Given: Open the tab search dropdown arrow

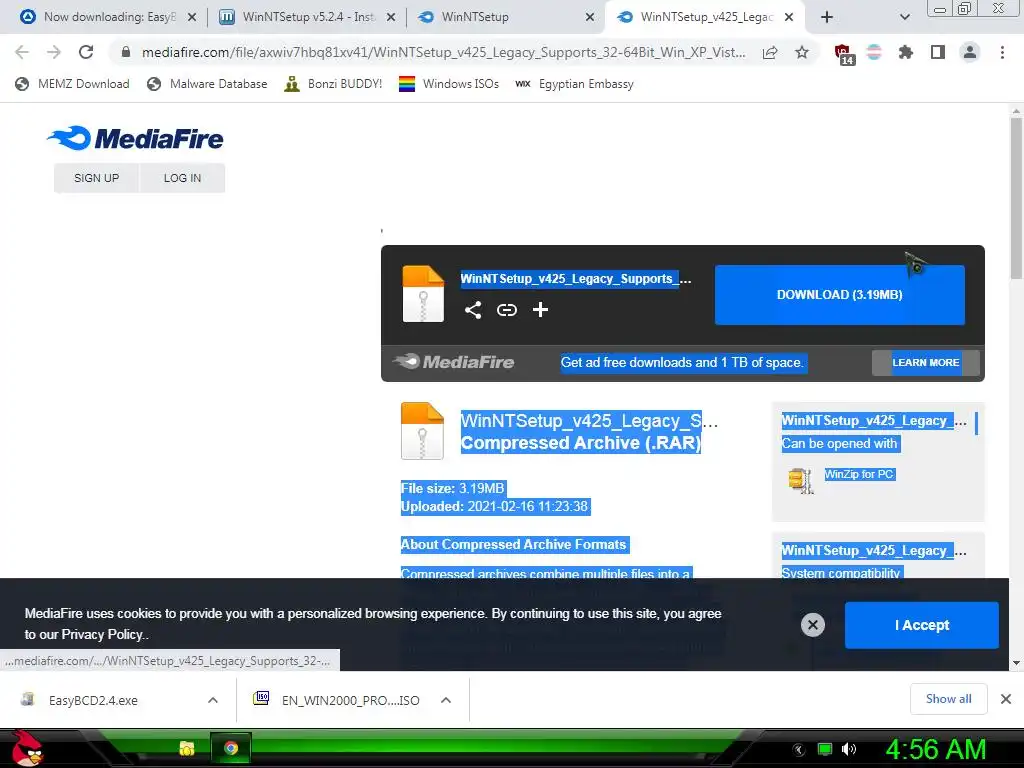Looking at the screenshot, I should click(x=904, y=17).
